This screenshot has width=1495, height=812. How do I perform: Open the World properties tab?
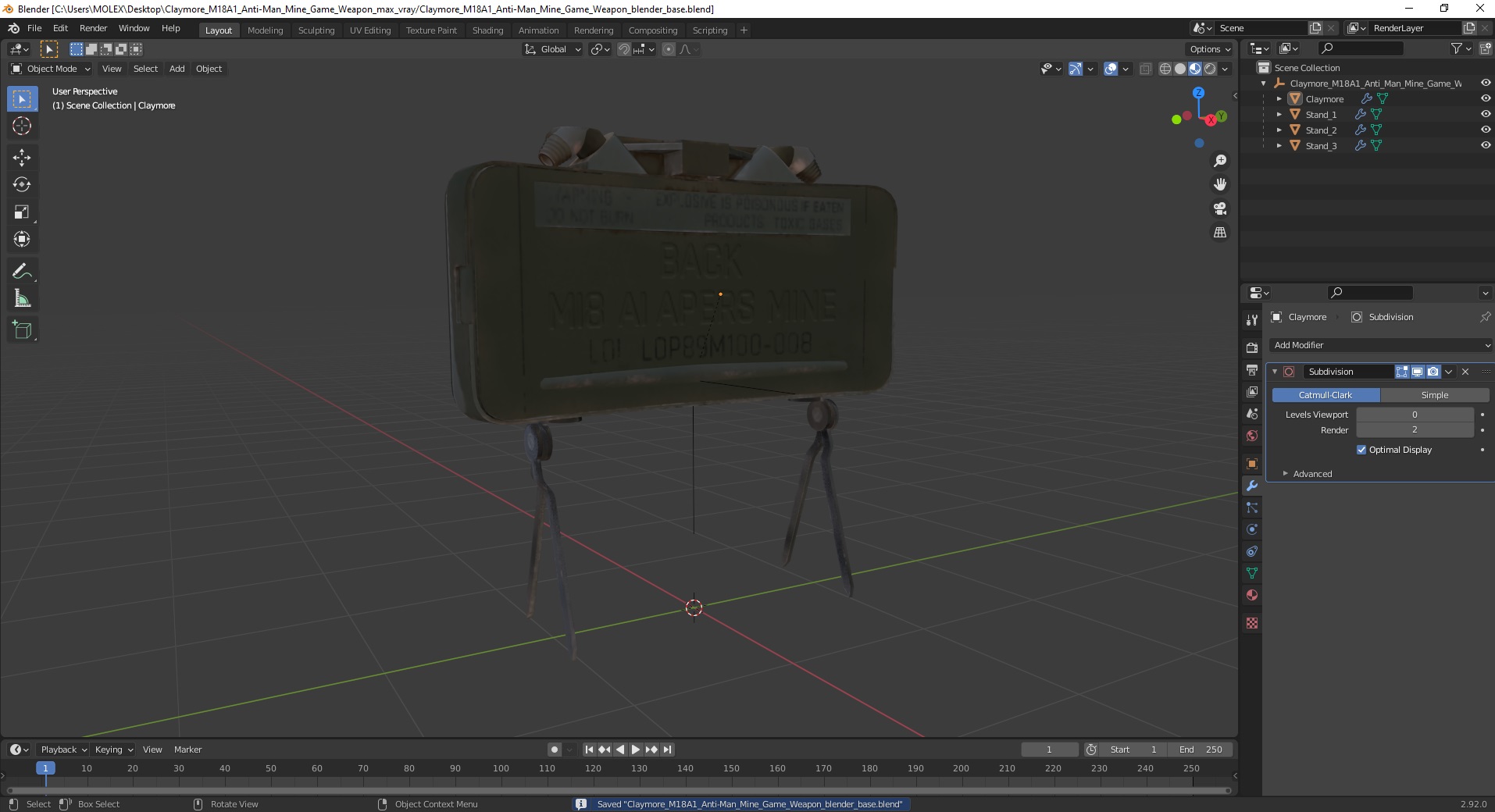pyautogui.click(x=1252, y=436)
